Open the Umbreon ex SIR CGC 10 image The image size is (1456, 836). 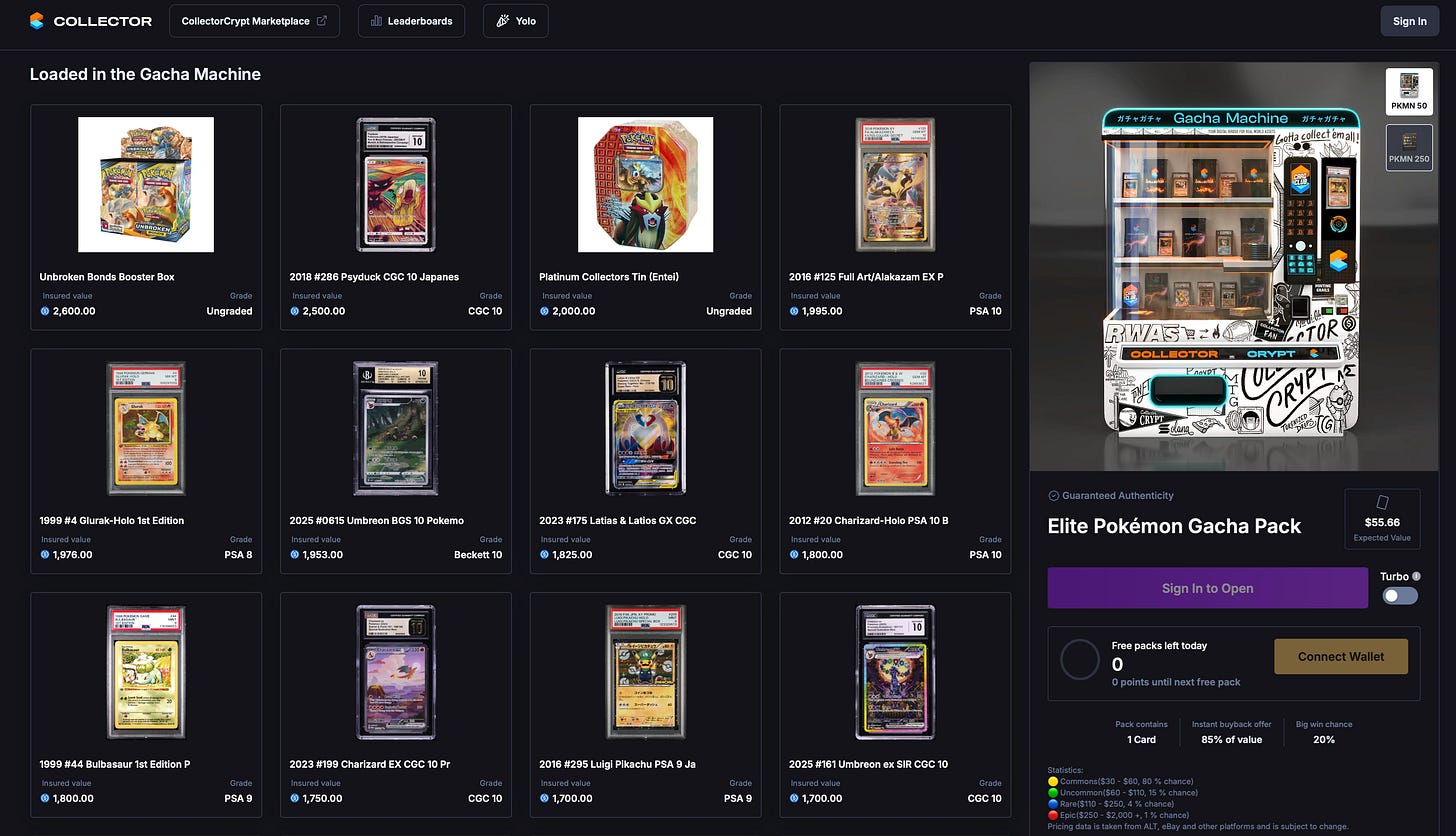point(895,672)
